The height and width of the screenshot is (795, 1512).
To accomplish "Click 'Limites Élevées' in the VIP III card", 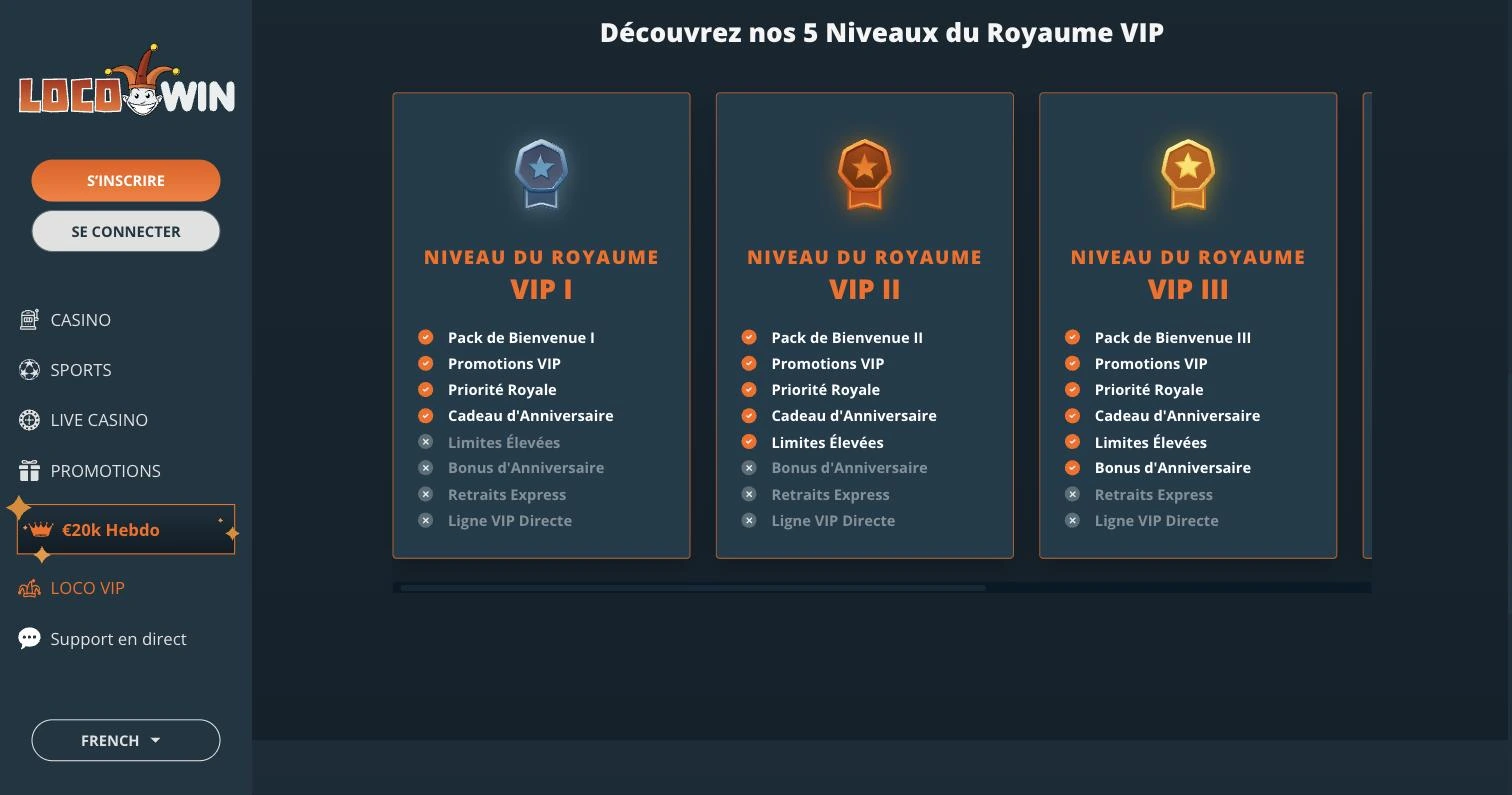I will tap(1151, 442).
